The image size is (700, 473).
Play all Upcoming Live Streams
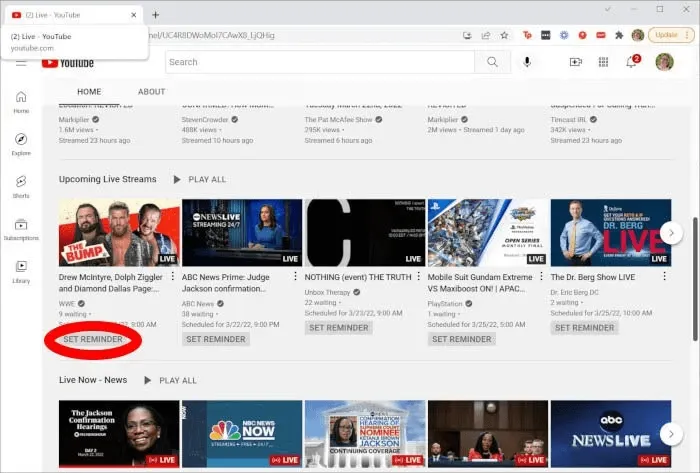tap(199, 179)
